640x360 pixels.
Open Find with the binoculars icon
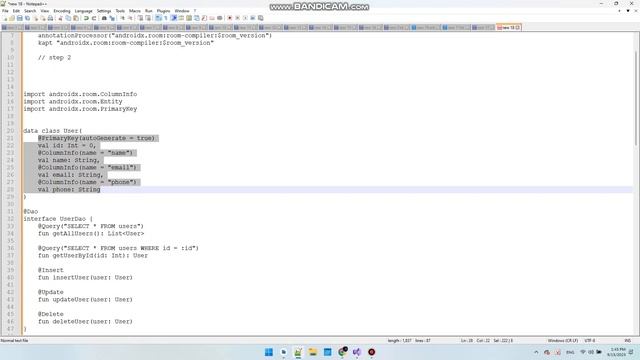pos(104,18)
